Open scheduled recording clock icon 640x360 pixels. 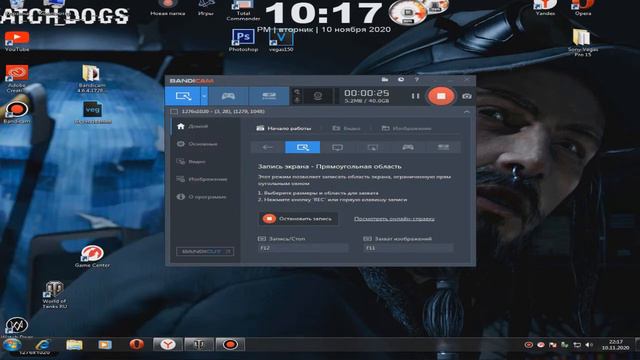tap(401, 80)
